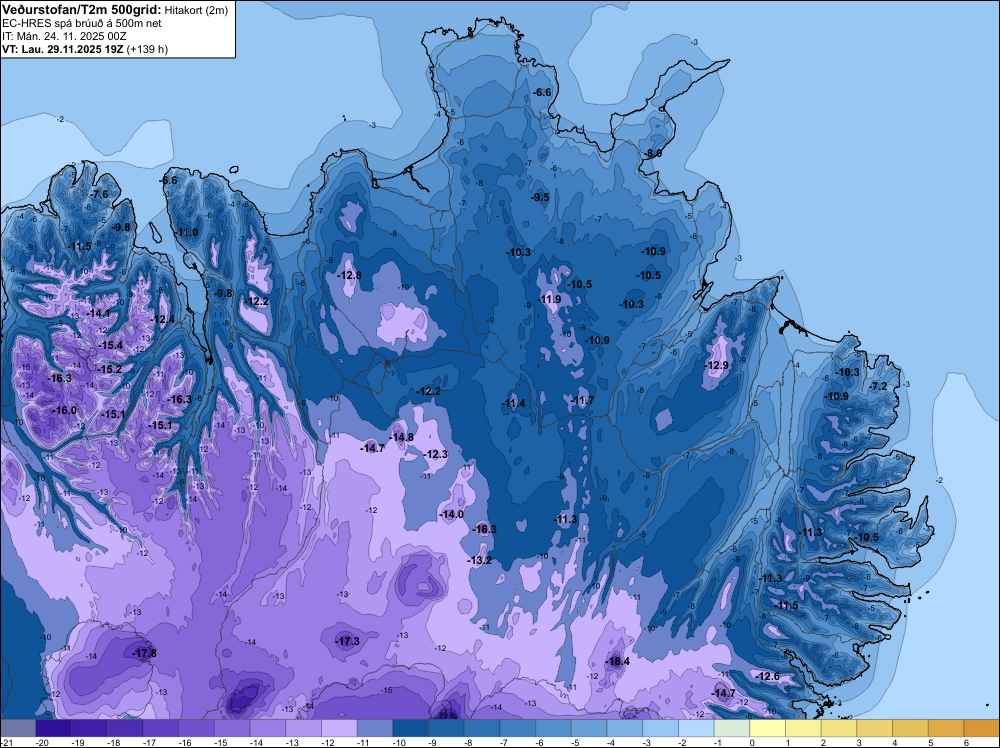Click the -7.6 temperature label

[99, 194]
